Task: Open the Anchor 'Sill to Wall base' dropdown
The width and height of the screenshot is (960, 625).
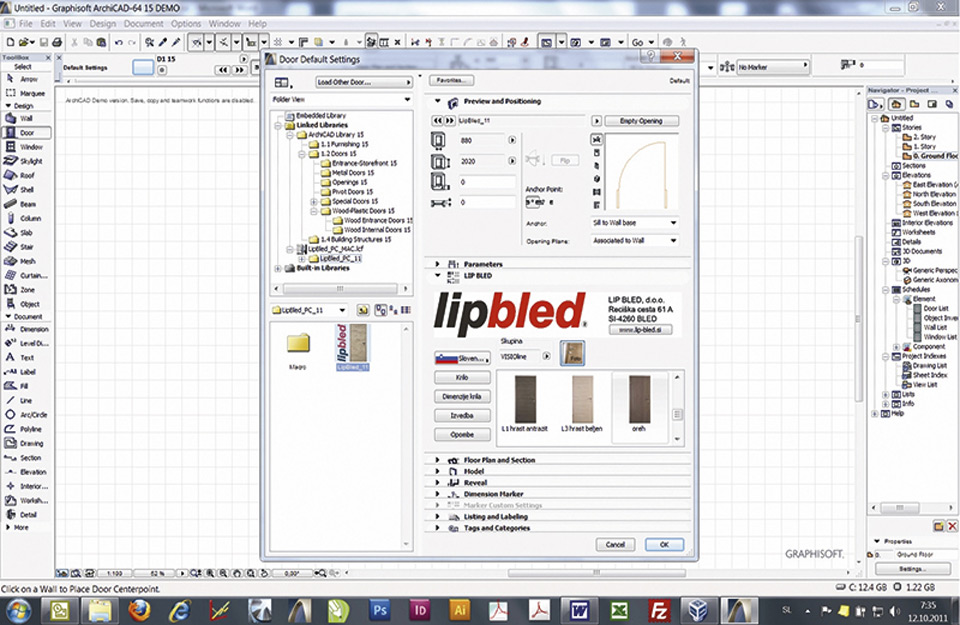Action: tap(634, 223)
